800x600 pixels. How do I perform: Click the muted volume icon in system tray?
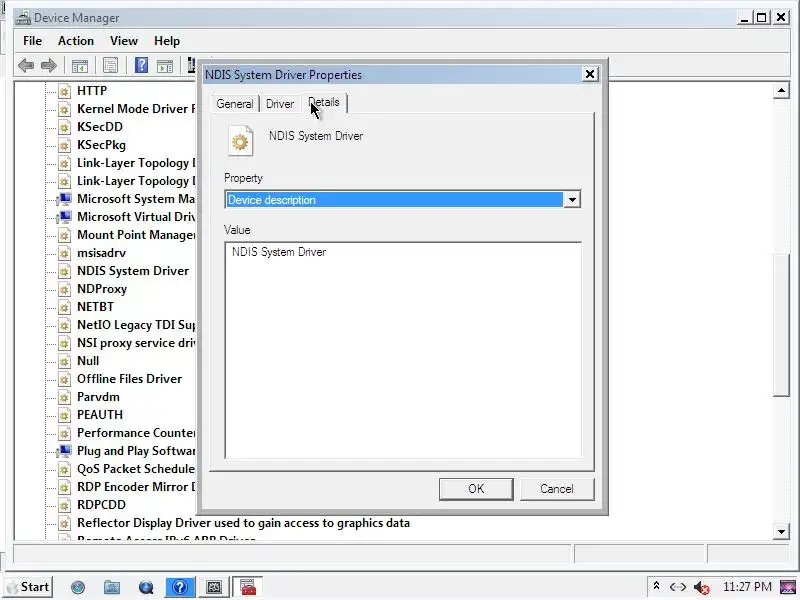[702, 588]
